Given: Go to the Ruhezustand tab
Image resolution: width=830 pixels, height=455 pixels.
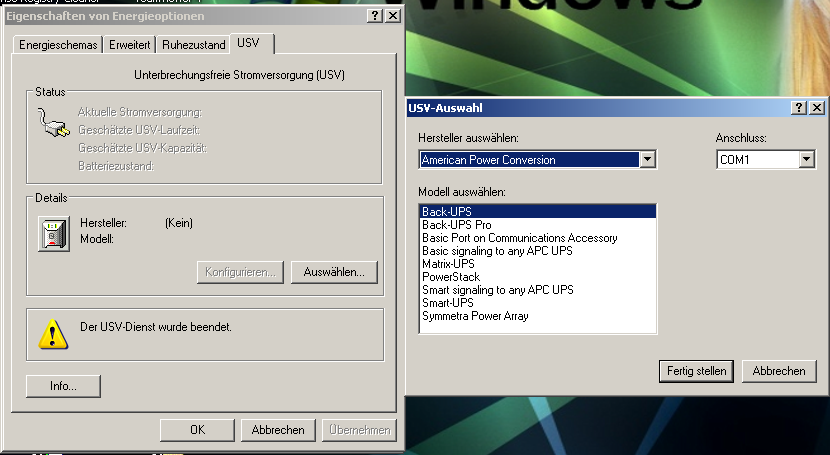Looking at the screenshot, I should coord(194,45).
